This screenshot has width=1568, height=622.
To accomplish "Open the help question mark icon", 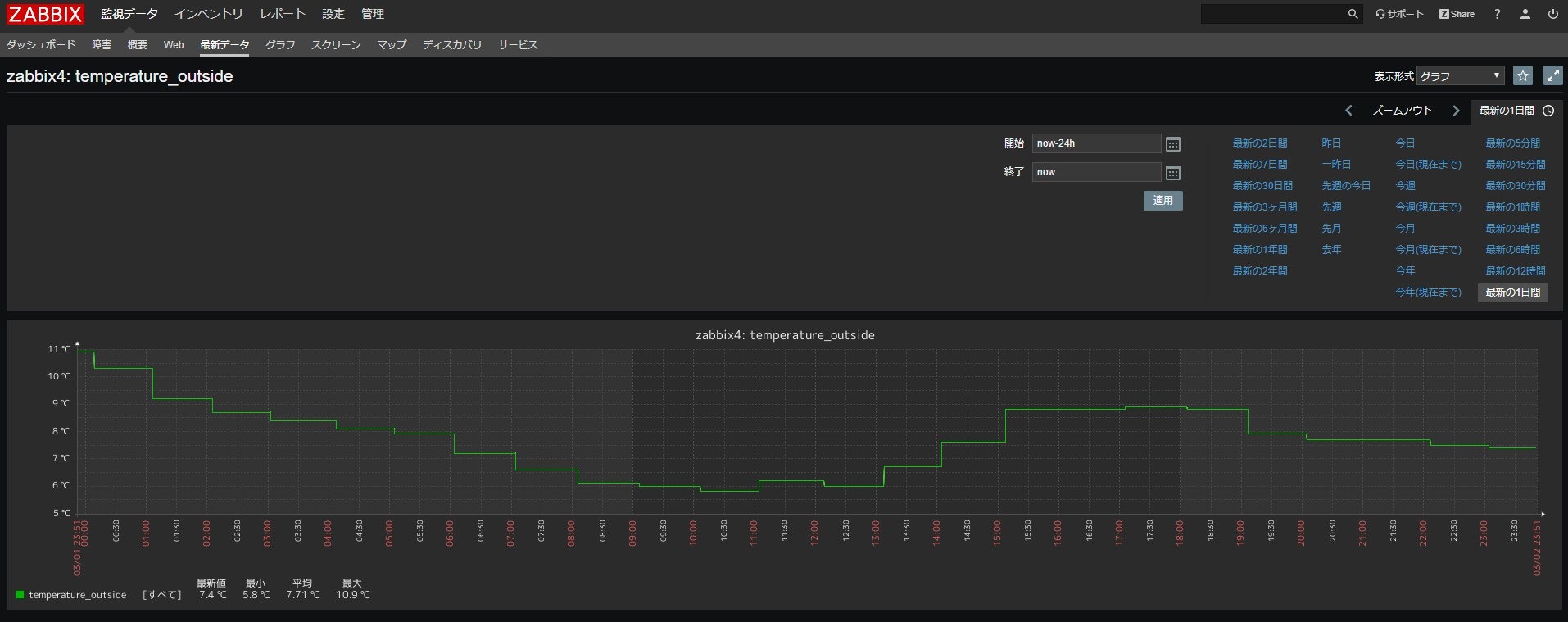I will click(1497, 14).
